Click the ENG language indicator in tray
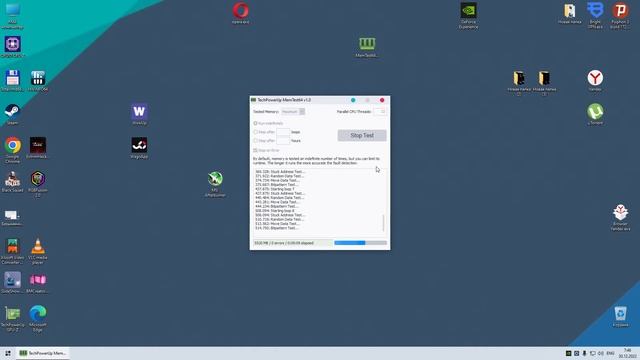 (x=610, y=353)
